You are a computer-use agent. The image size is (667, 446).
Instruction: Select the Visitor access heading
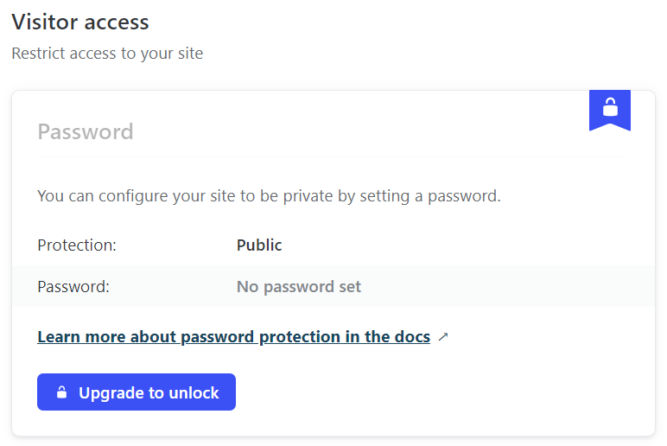(80, 22)
